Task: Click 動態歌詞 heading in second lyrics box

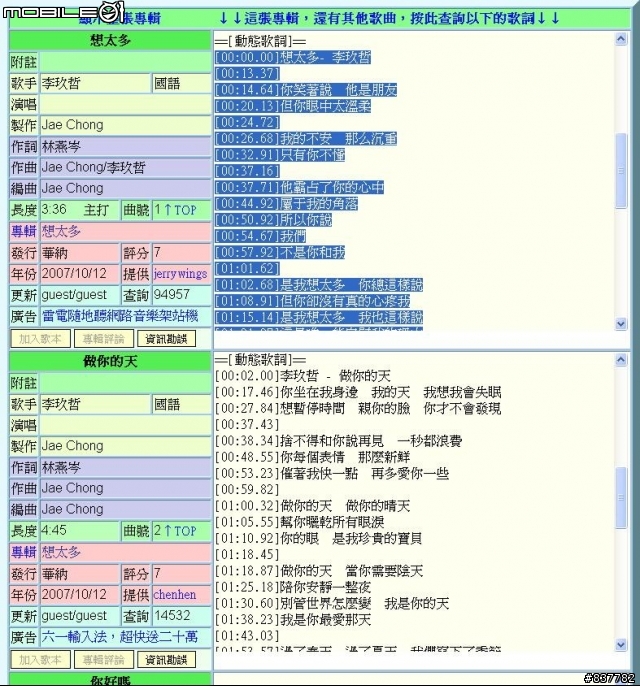Action: tap(260, 360)
